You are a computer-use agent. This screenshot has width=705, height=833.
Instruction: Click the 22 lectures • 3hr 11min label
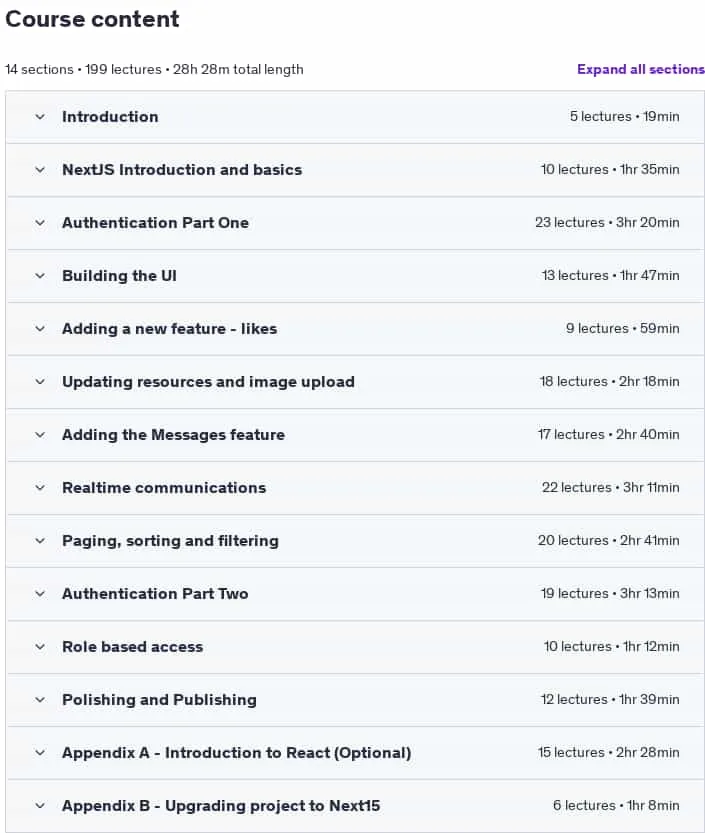tap(610, 488)
